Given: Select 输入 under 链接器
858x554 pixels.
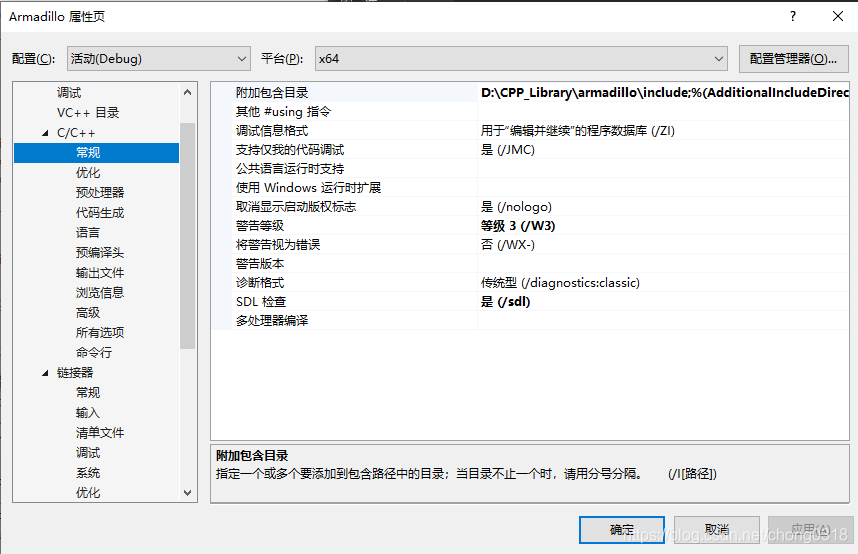Looking at the screenshot, I should click(88, 413).
